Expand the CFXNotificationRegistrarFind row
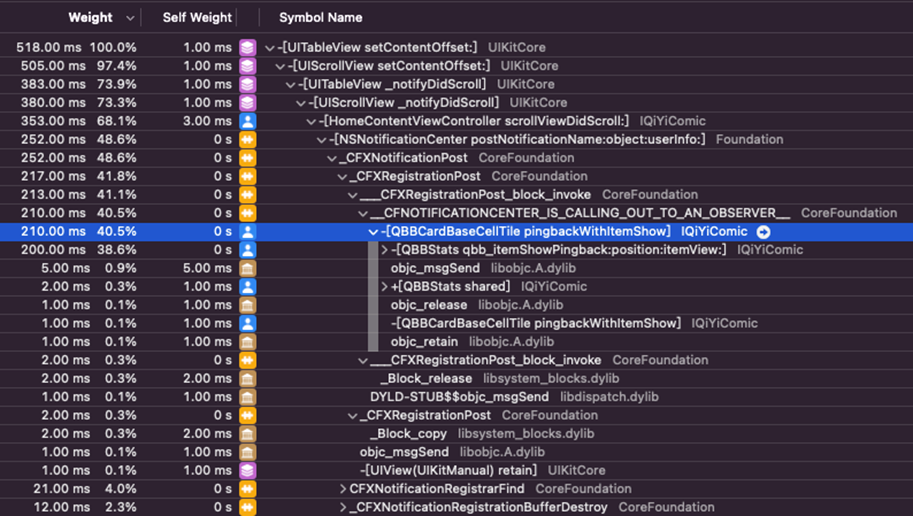Viewport: 913px width, 516px height. [x=343, y=489]
